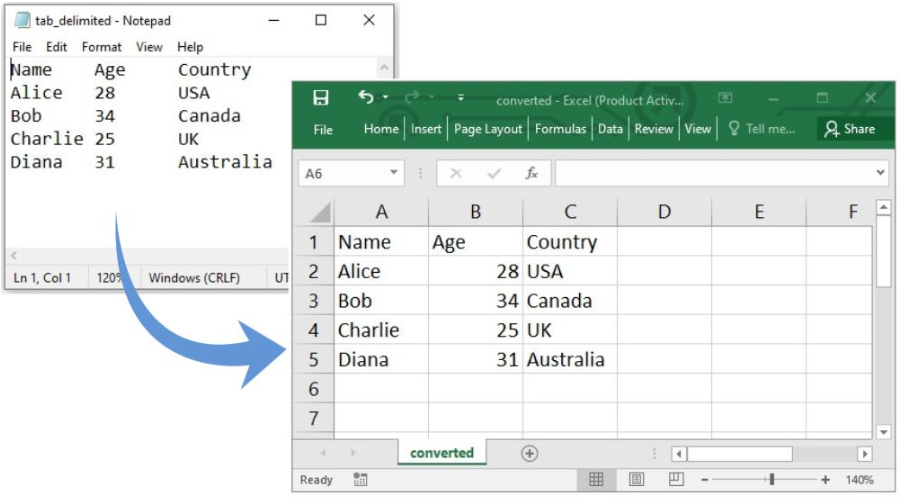Open the Name Box dropdown

point(393,173)
